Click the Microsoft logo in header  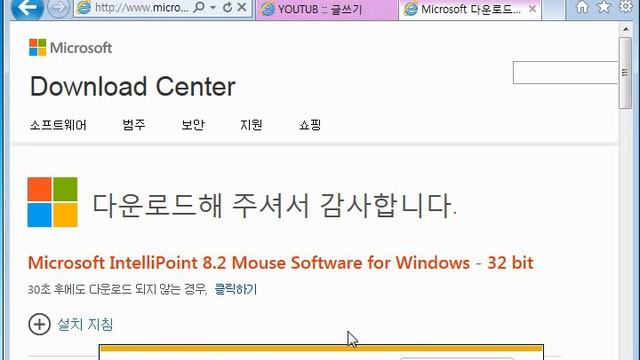click(70, 48)
